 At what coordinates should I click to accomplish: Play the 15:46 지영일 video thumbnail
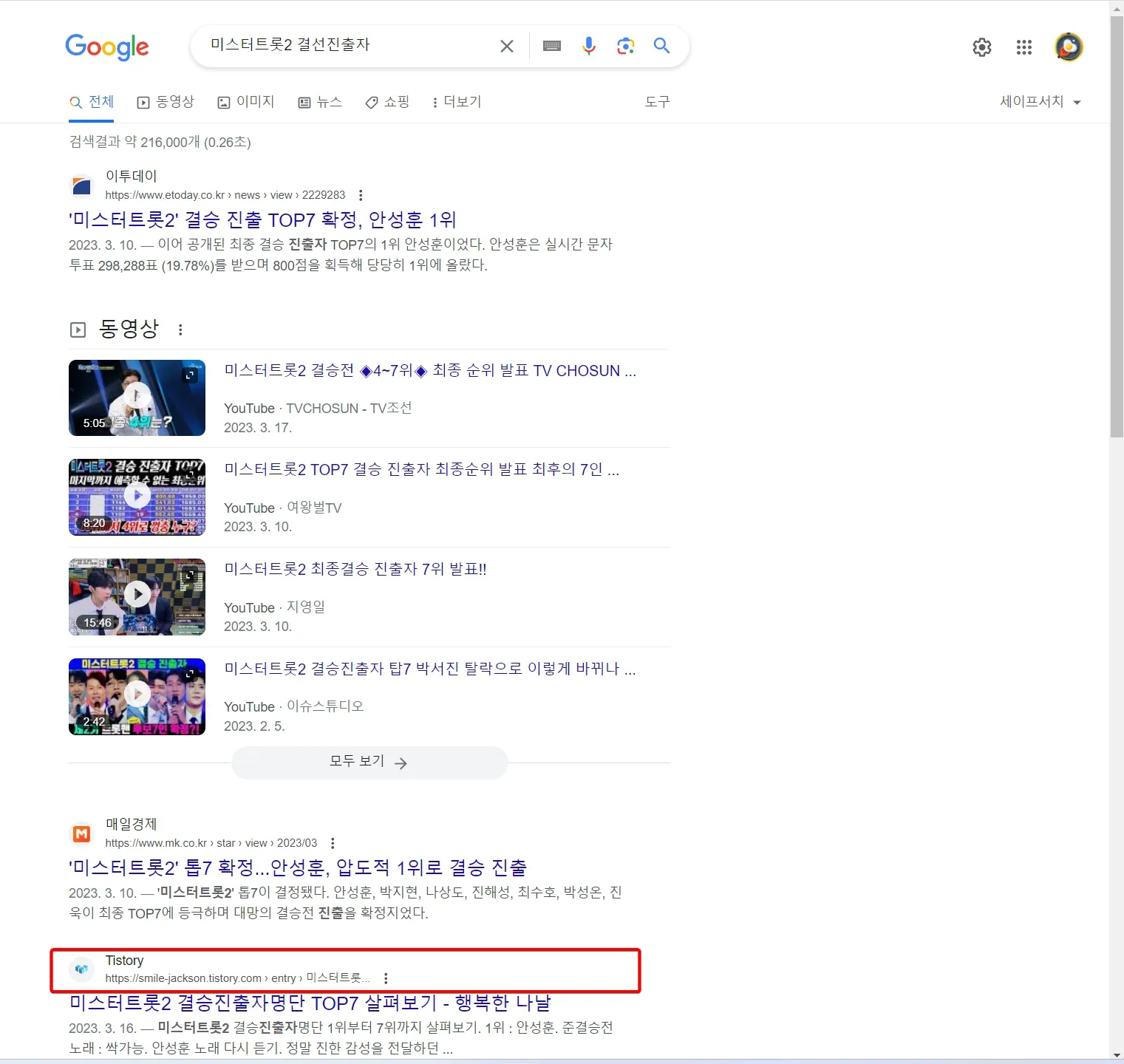137,597
